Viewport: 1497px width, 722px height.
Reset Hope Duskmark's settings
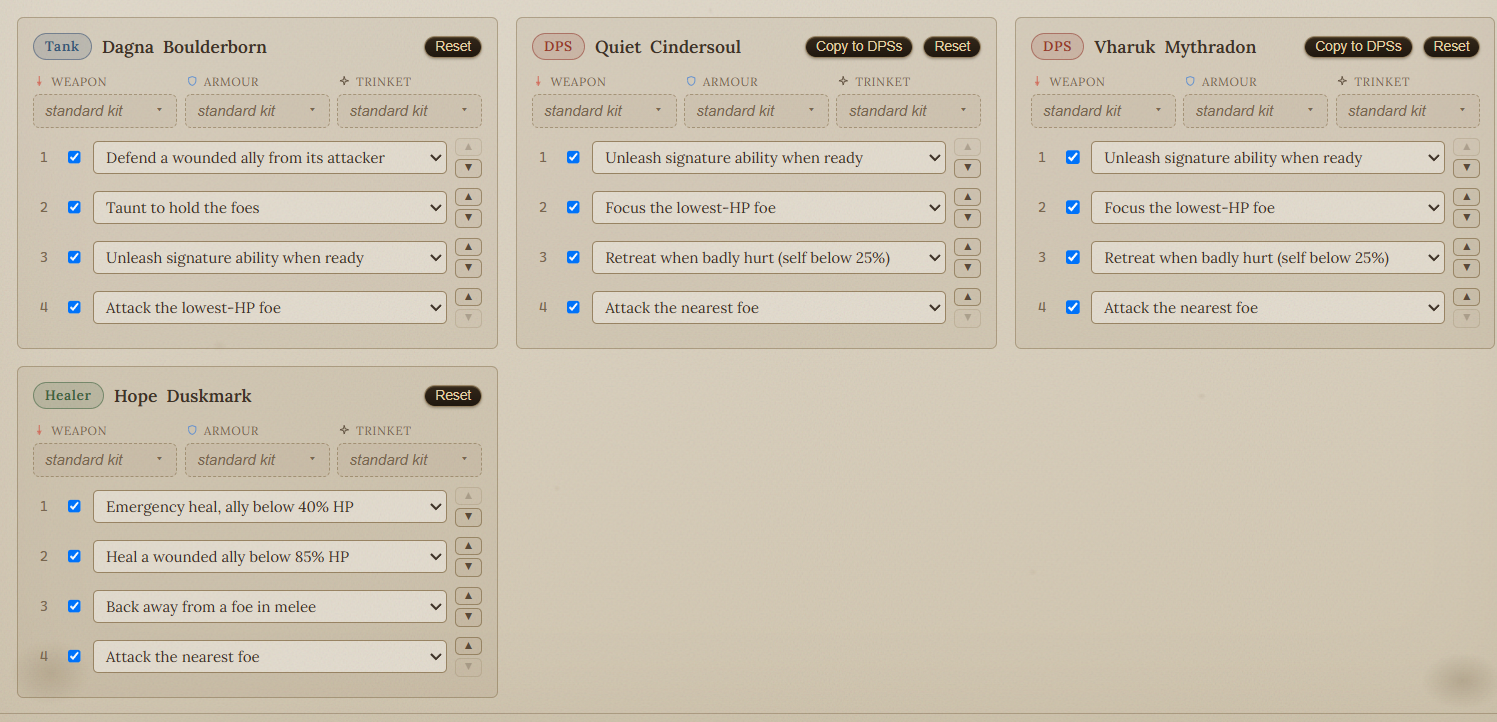coord(453,396)
